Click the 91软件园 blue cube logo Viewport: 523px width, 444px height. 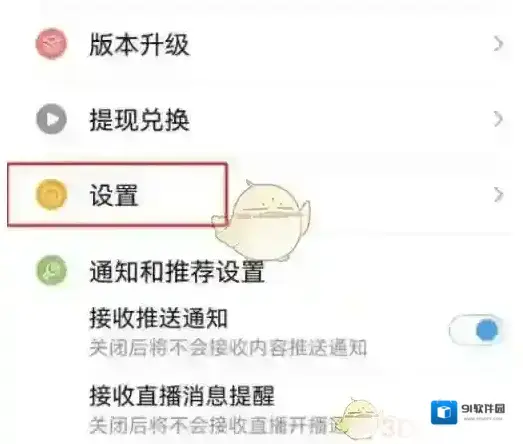pyautogui.click(x=444, y=412)
